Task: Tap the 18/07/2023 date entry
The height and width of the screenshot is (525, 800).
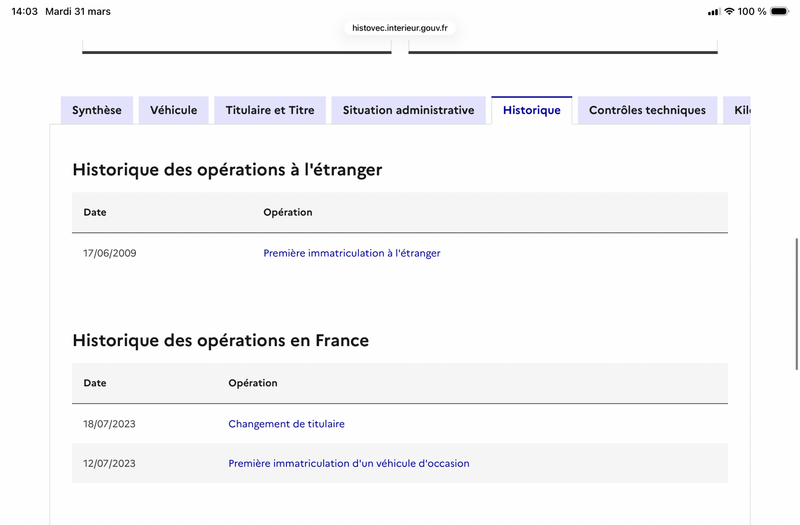Action: click(110, 424)
